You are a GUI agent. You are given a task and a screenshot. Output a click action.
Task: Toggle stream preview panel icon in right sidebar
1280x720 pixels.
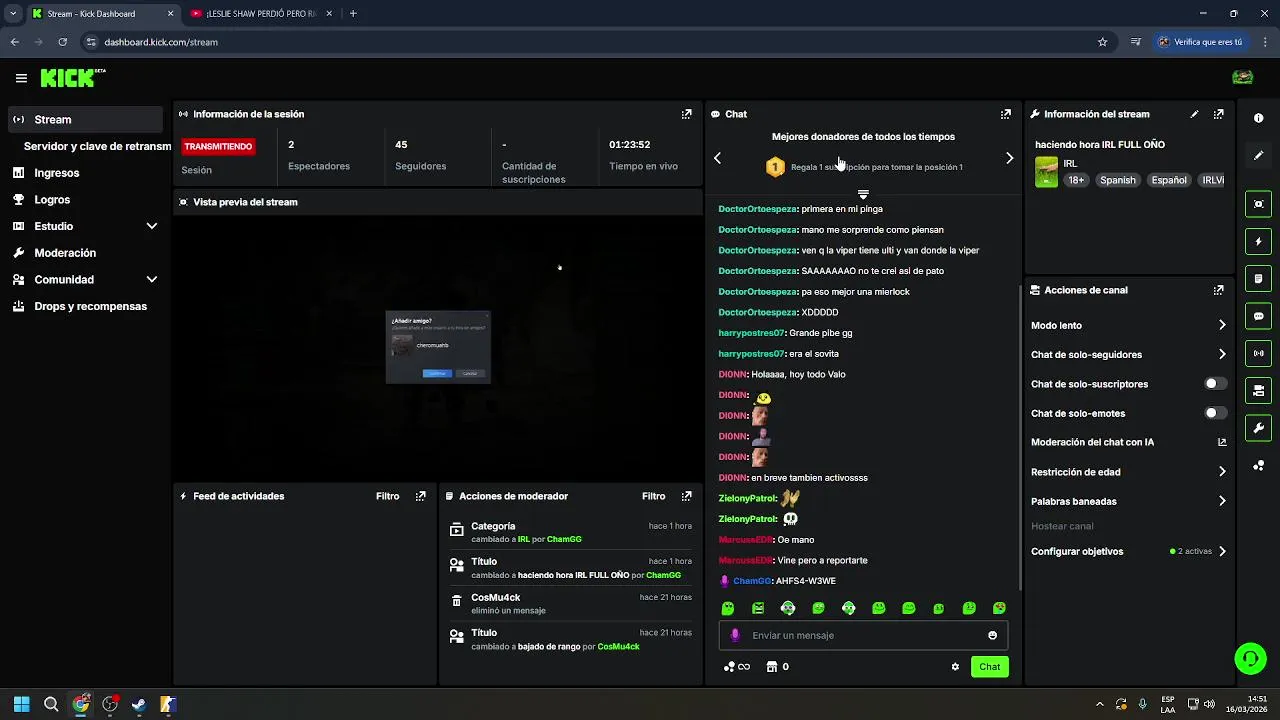pyautogui.click(x=1258, y=204)
